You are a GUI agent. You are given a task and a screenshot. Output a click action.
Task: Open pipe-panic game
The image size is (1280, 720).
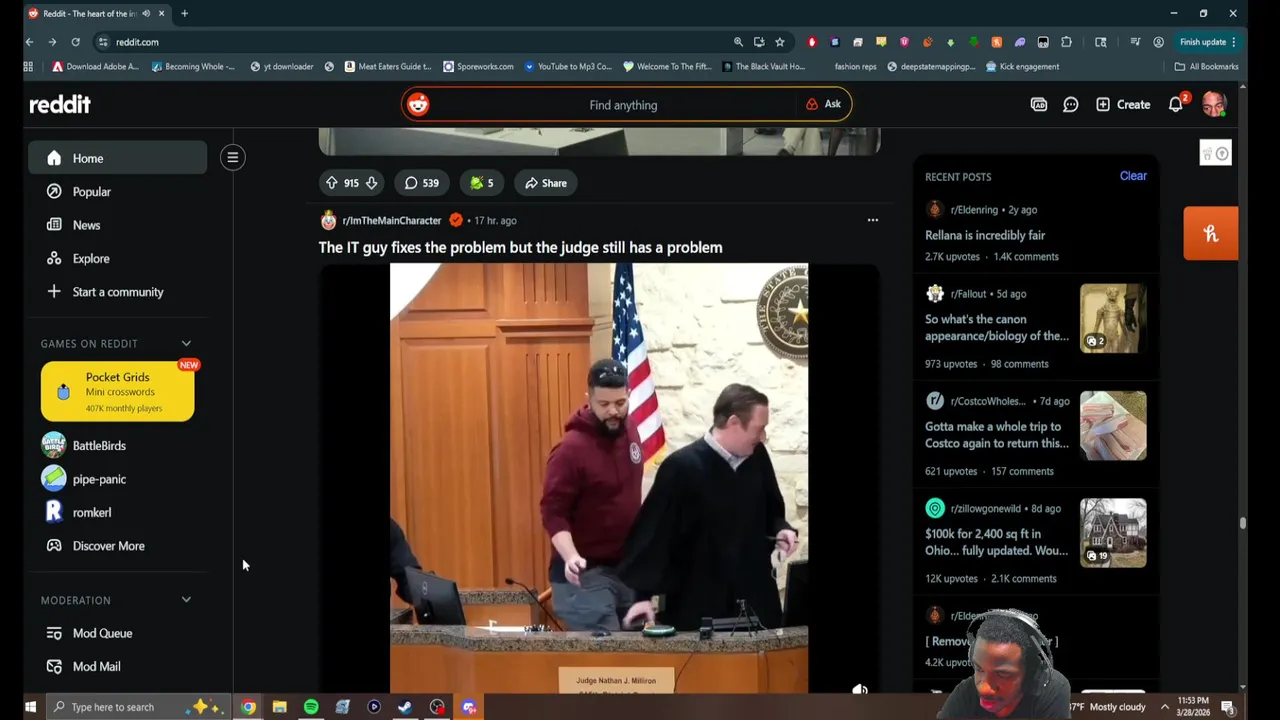coord(117,479)
